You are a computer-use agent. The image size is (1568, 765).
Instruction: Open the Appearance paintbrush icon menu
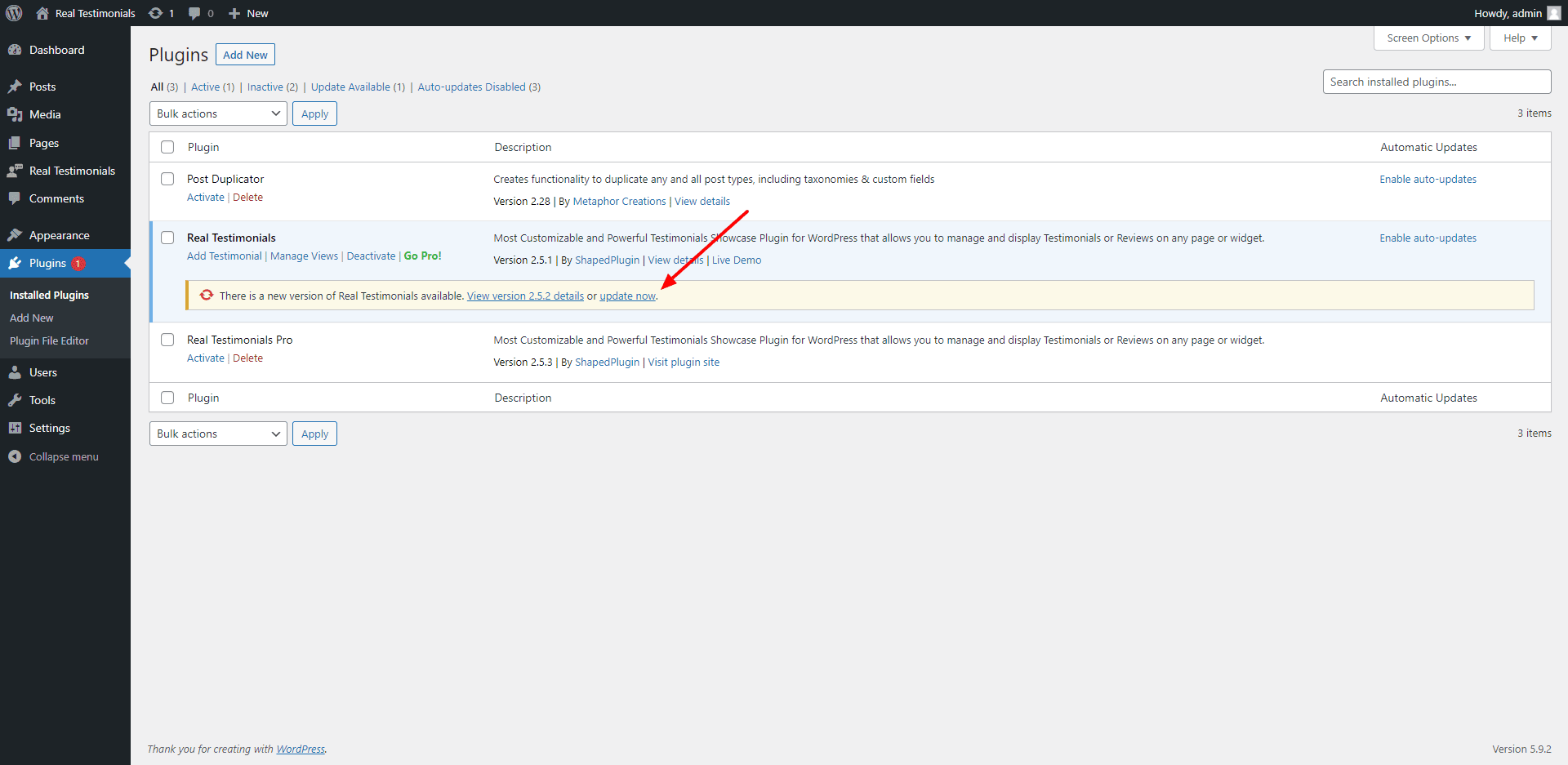(15, 235)
